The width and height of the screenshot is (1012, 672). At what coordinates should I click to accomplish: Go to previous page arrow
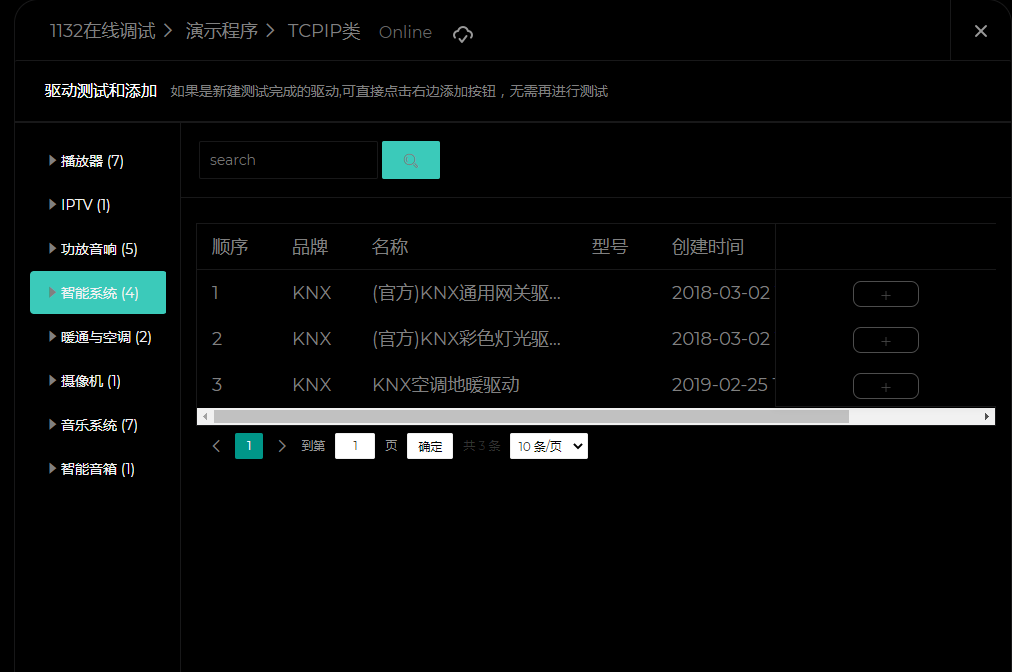217,446
